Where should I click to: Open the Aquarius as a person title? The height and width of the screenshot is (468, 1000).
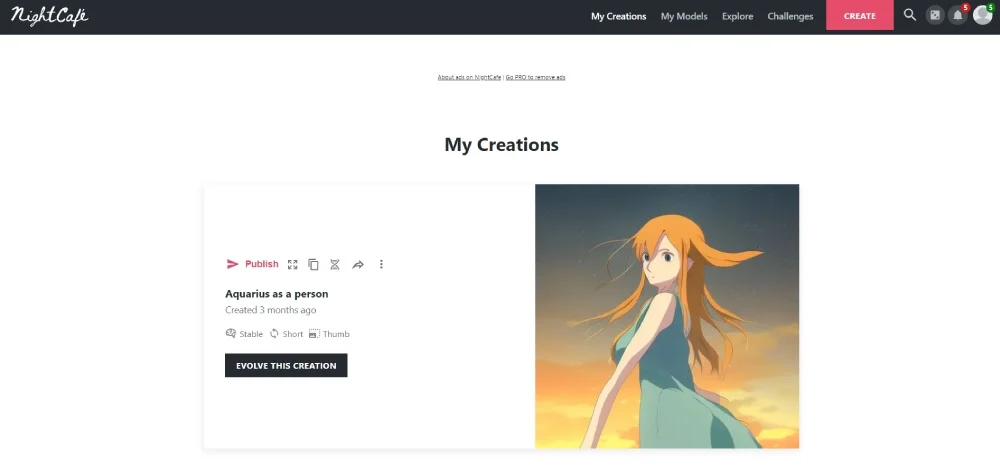click(x=277, y=294)
